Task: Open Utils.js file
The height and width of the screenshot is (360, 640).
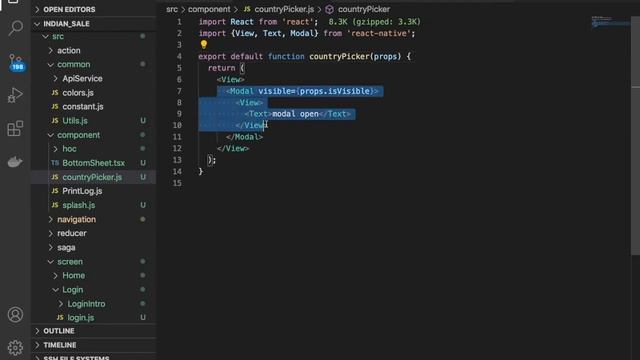Action: 94,121
